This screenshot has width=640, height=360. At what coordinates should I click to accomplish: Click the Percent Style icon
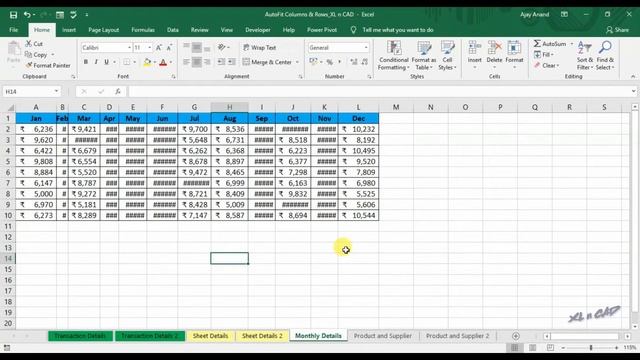coord(329,62)
